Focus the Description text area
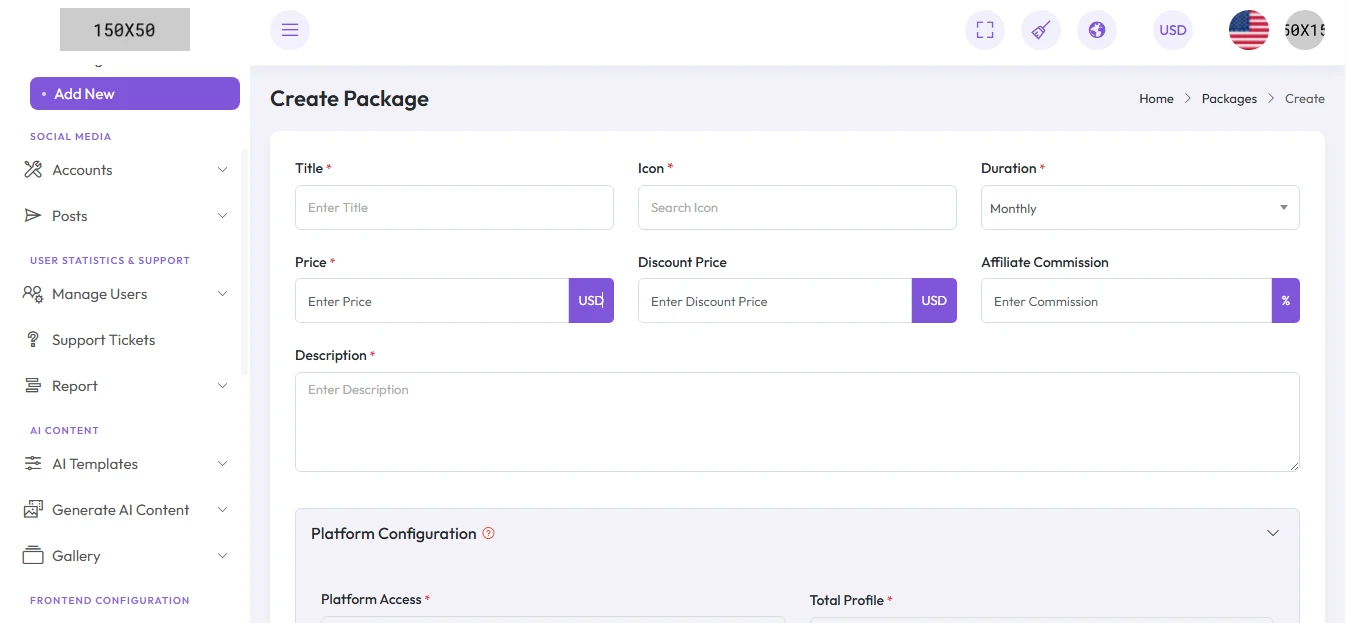The image size is (1347, 623). coord(796,422)
